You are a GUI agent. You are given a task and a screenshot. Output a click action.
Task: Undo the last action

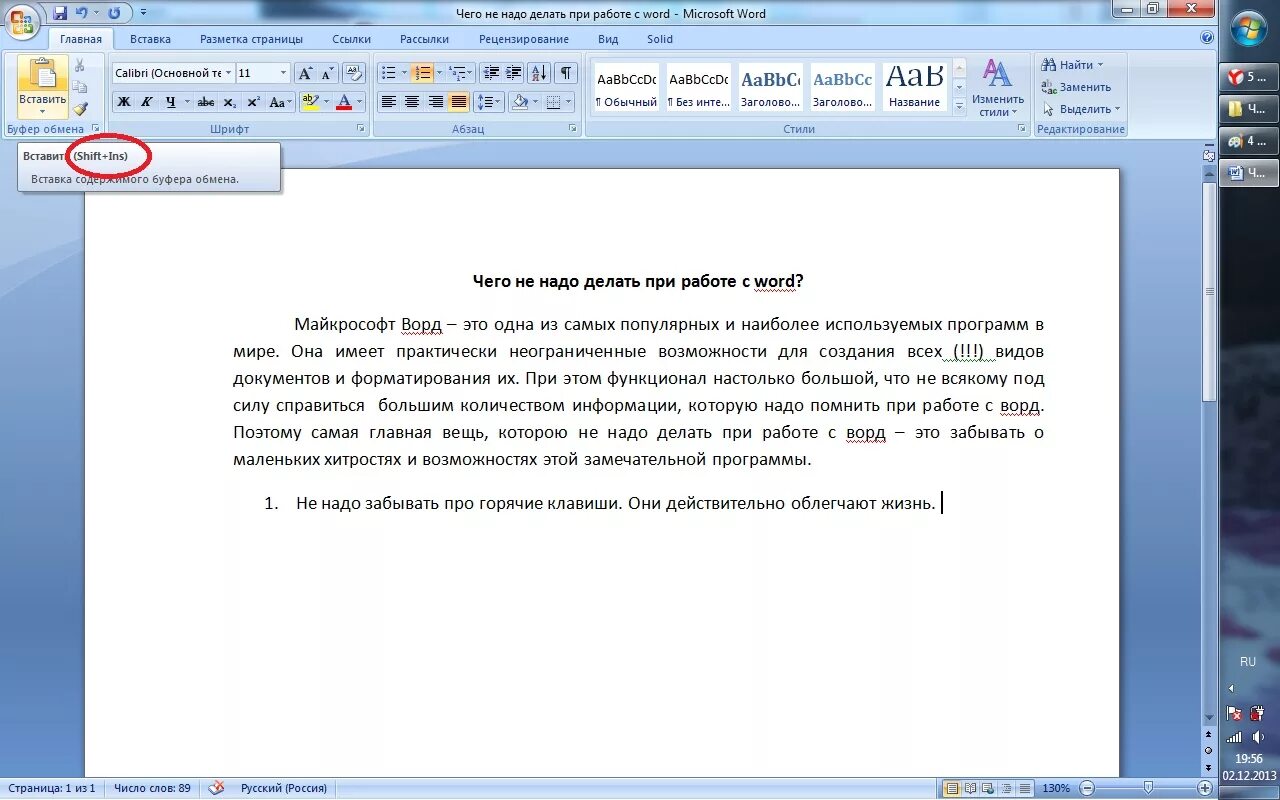82,13
